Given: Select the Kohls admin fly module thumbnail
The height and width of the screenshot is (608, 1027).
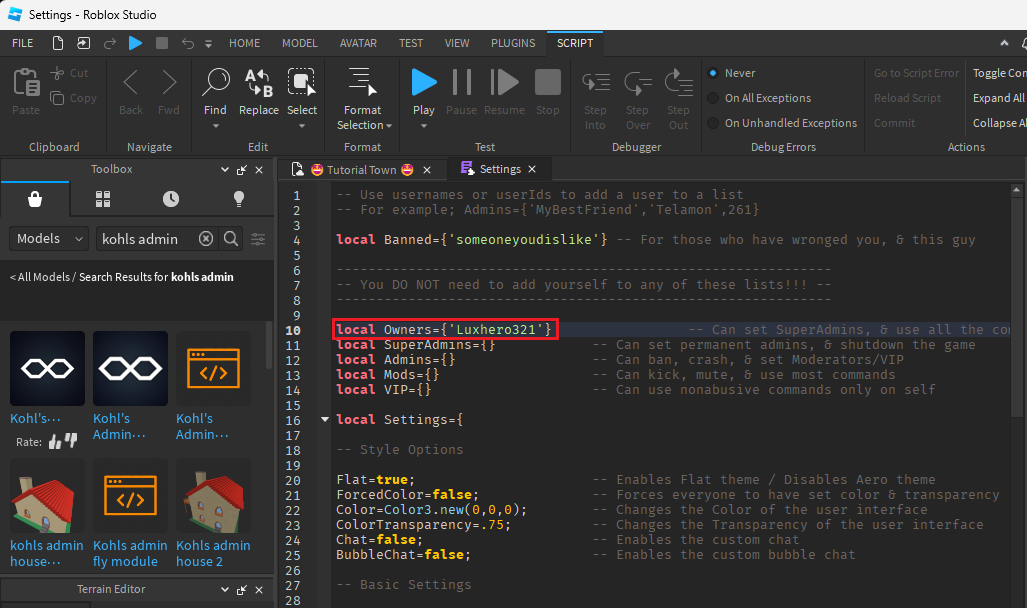Looking at the screenshot, I should pos(130,495).
